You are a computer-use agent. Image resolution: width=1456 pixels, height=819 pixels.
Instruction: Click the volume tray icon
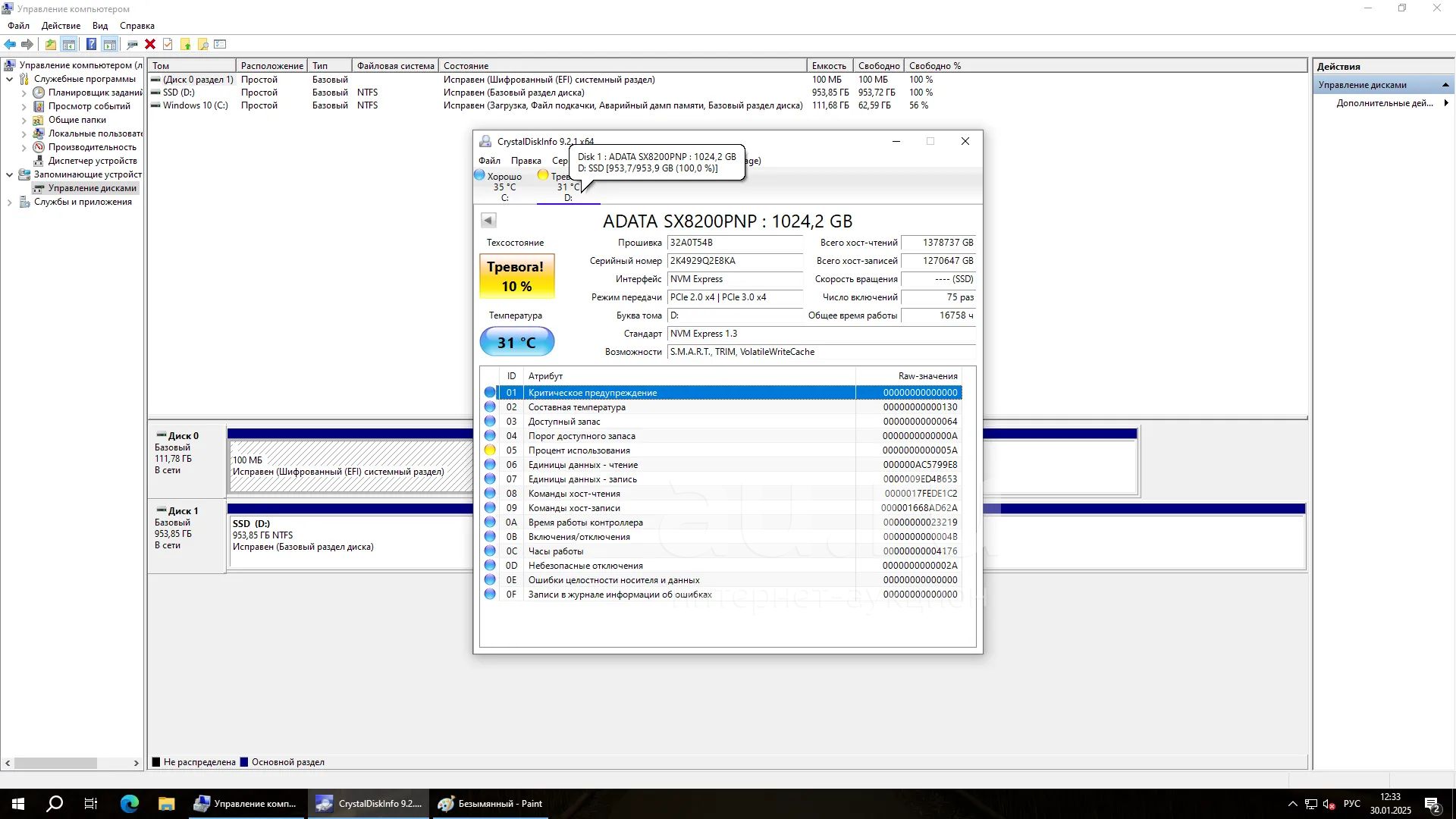1329,804
